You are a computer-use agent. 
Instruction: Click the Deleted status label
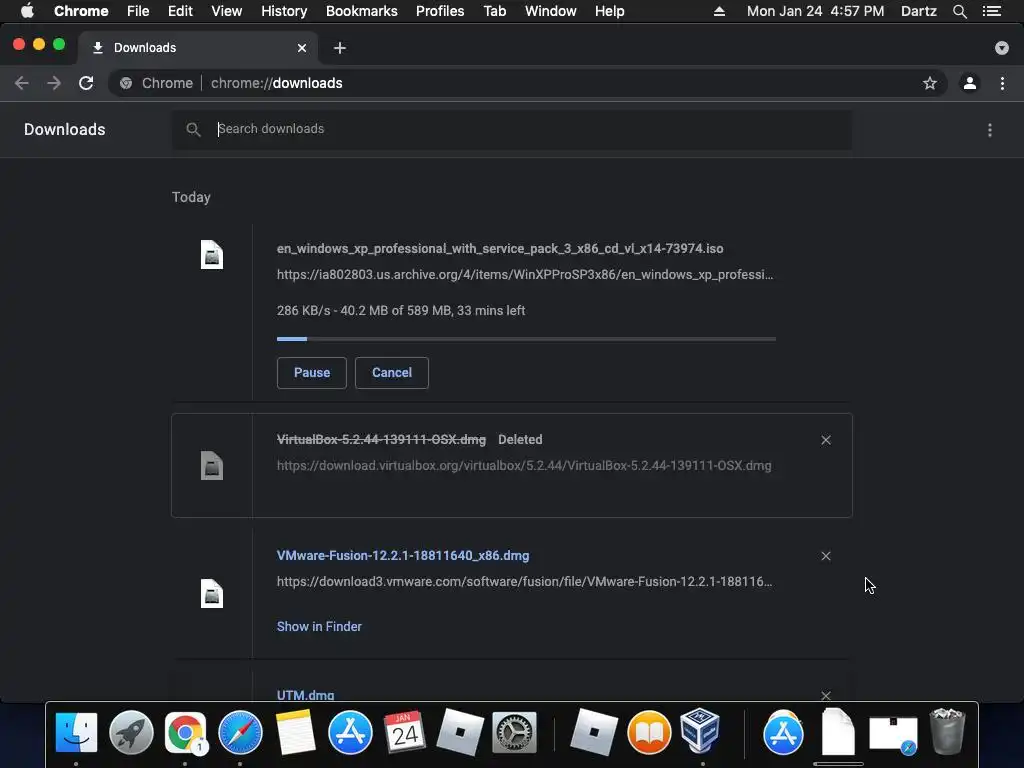[x=520, y=440]
